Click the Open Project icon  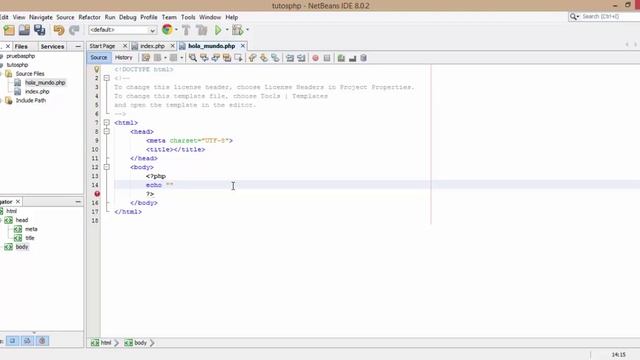point(24,30)
